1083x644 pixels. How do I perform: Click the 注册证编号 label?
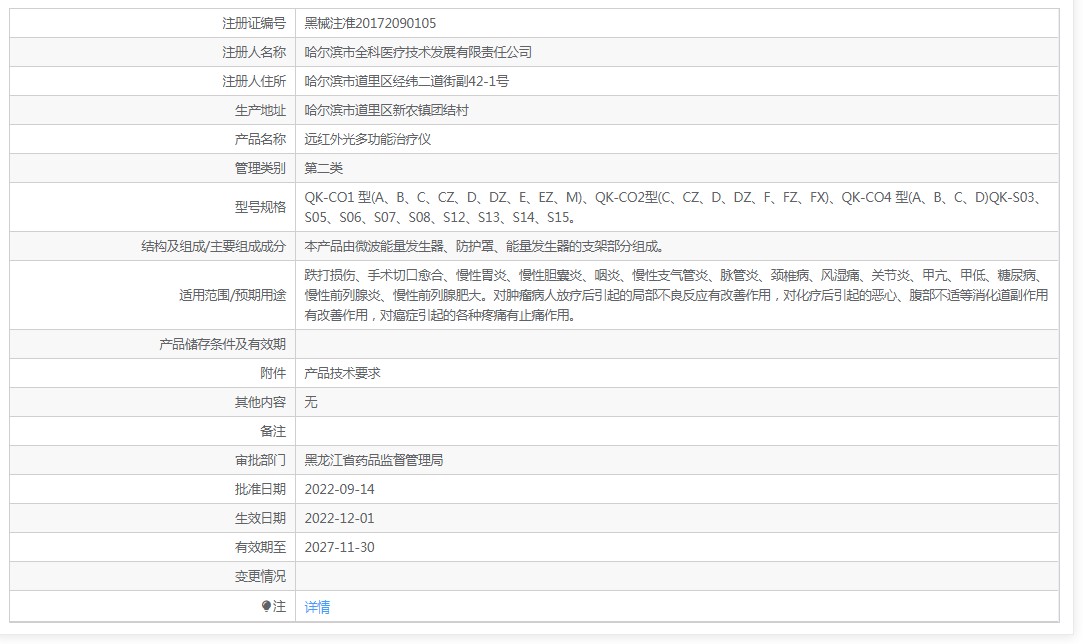pyautogui.click(x=253, y=23)
